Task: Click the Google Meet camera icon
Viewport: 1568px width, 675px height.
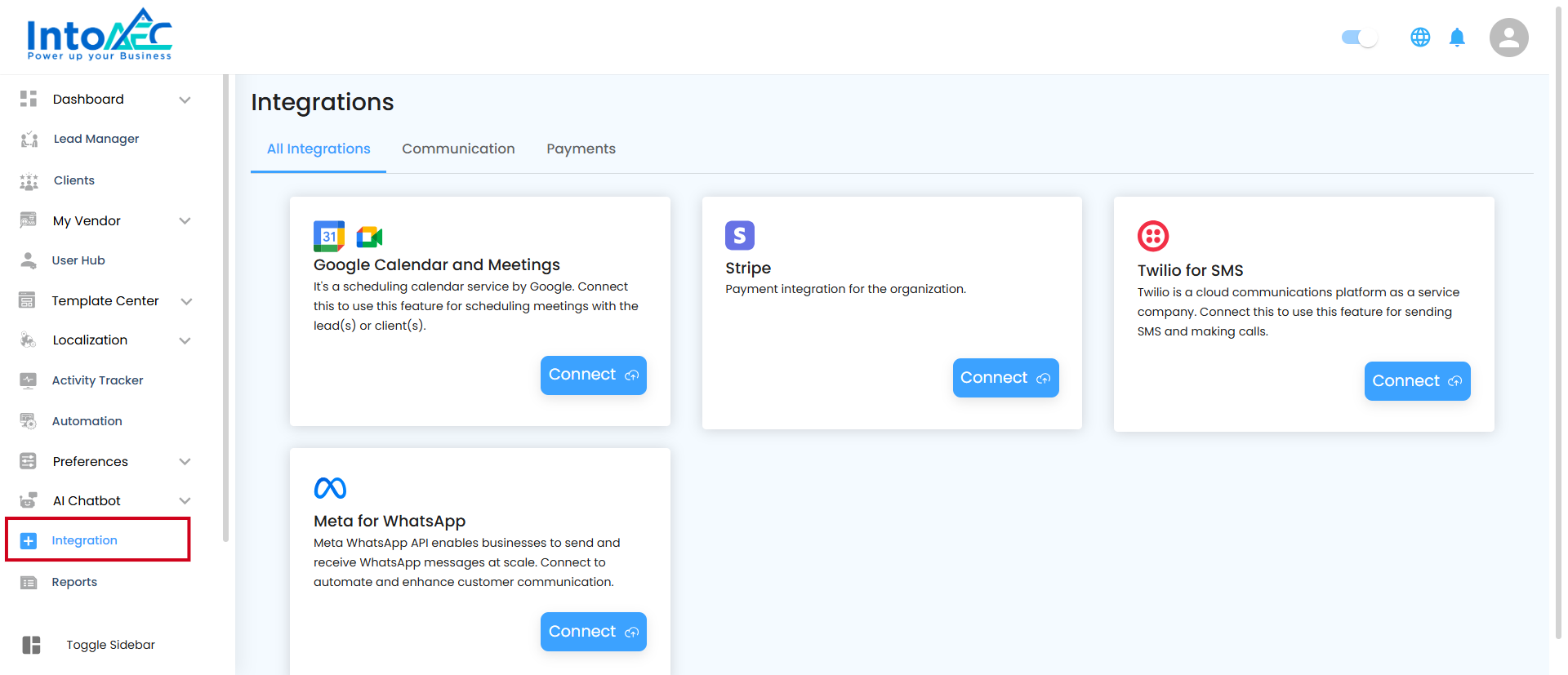Action: click(x=369, y=237)
